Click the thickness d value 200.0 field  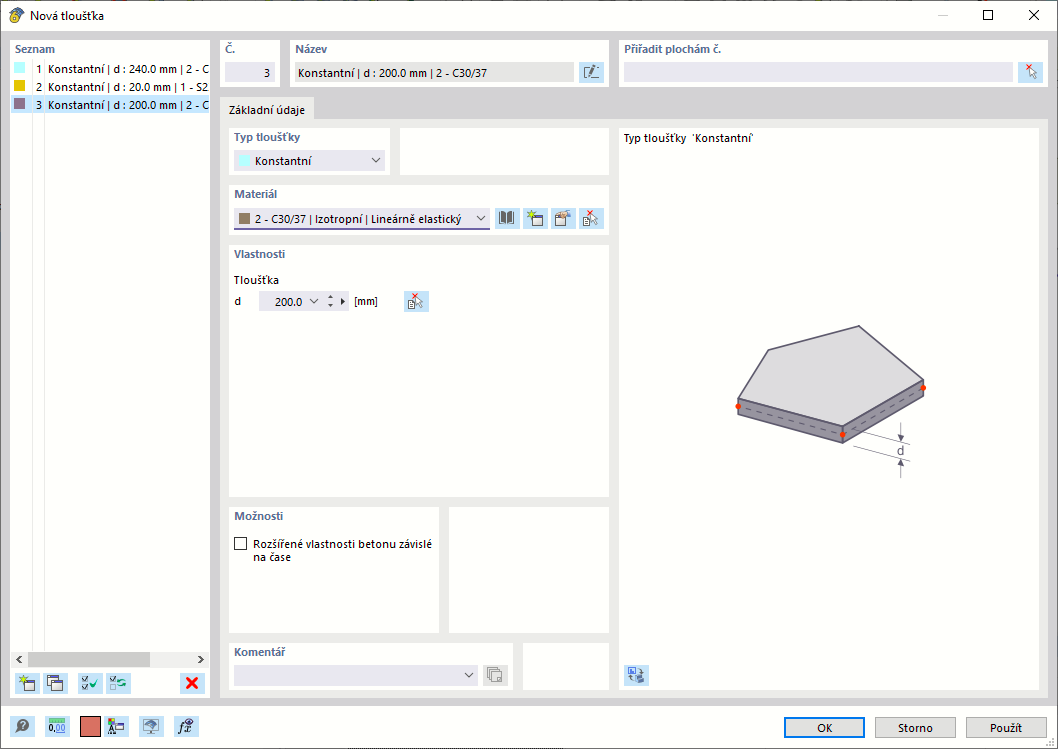(283, 302)
